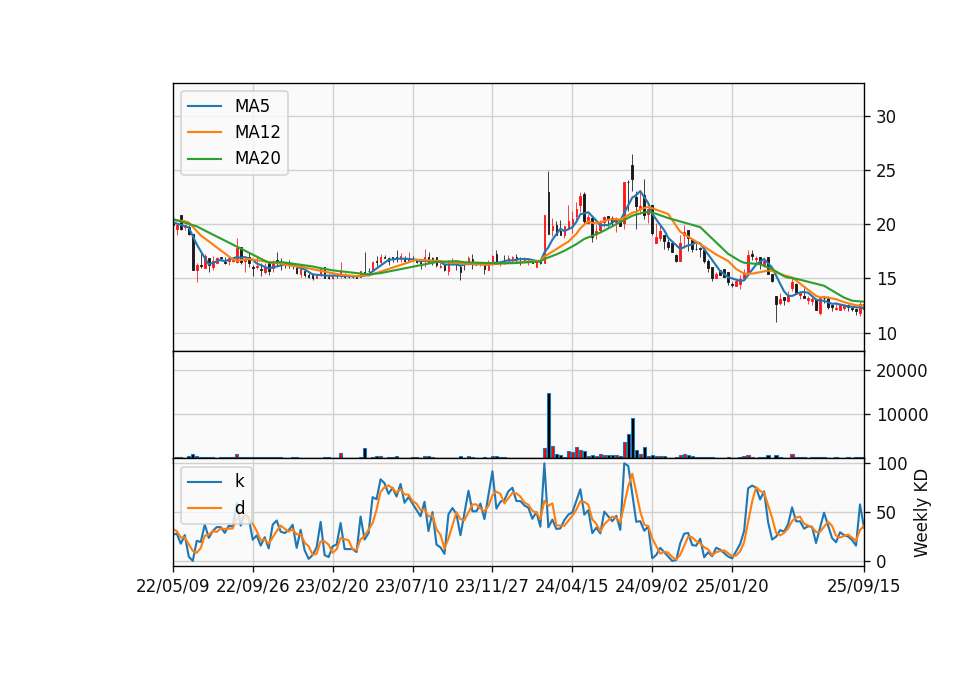Click the 23/02/20 date tick label
This screenshot has width=960, height=690.
pos(332,586)
